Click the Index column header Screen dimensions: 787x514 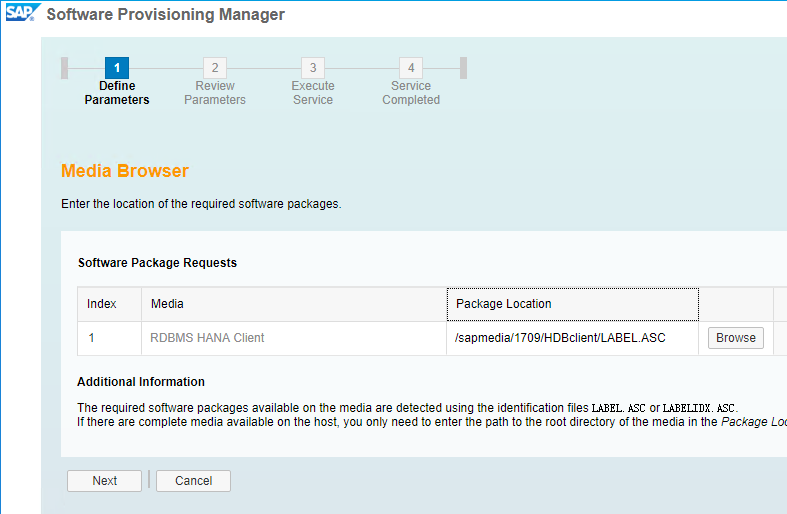click(109, 304)
